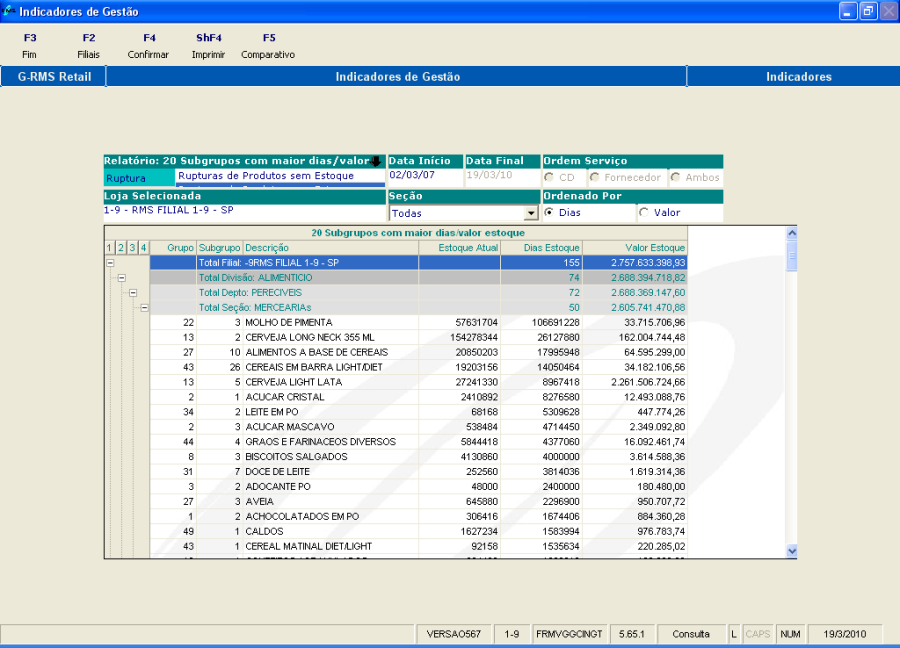Select Dias ordering radio button
900x648 pixels.
(549, 212)
